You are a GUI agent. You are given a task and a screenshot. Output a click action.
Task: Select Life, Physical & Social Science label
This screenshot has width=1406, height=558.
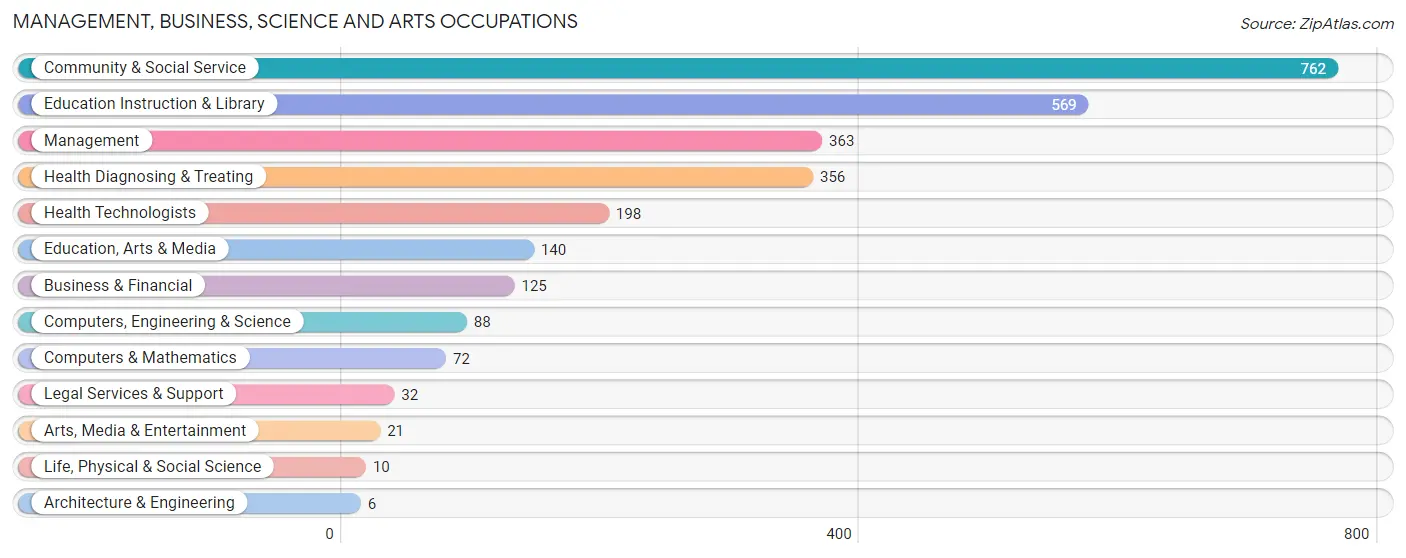[152, 467]
